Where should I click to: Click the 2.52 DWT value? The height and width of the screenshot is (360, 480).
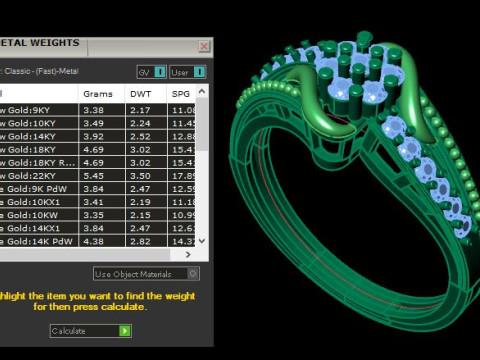[x=140, y=137]
